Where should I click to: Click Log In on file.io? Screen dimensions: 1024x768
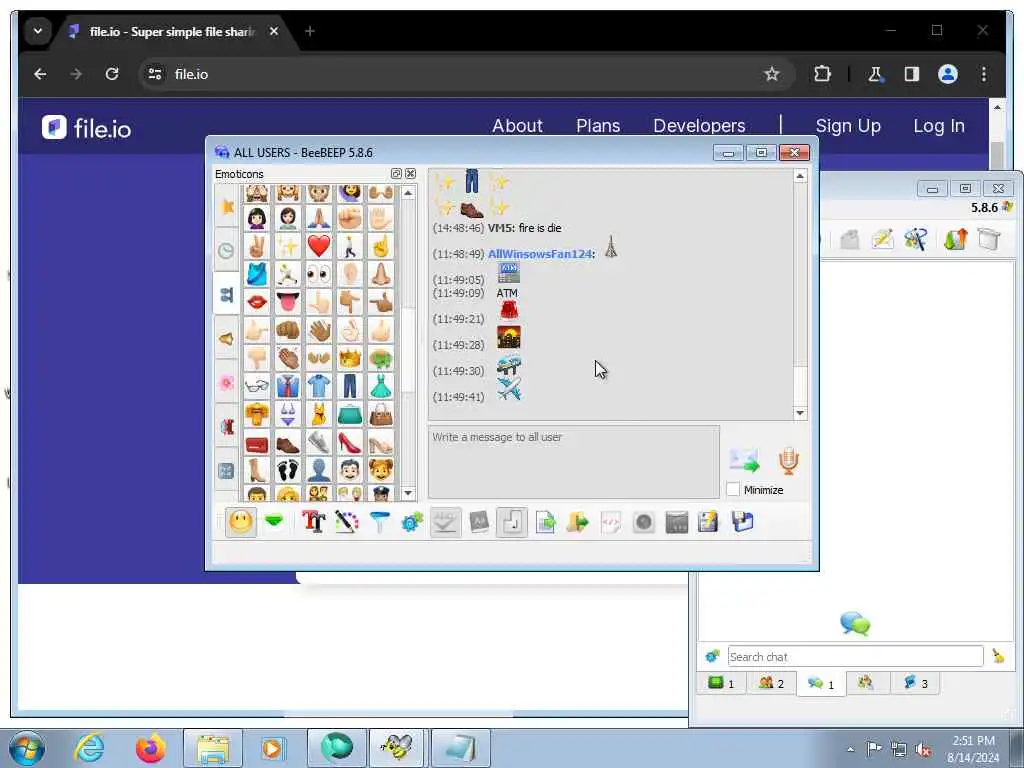pyautogui.click(x=939, y=125)
